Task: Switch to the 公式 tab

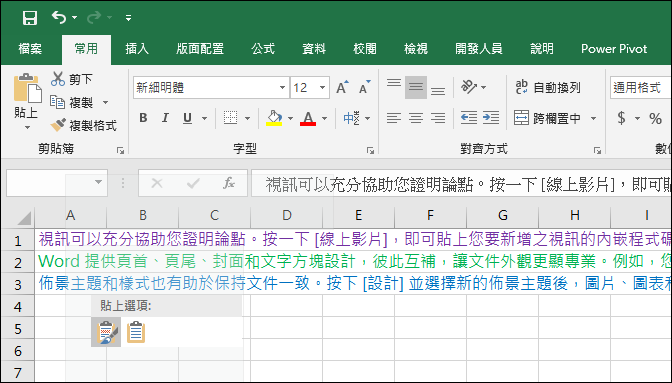Action: [x=263, y=49]
